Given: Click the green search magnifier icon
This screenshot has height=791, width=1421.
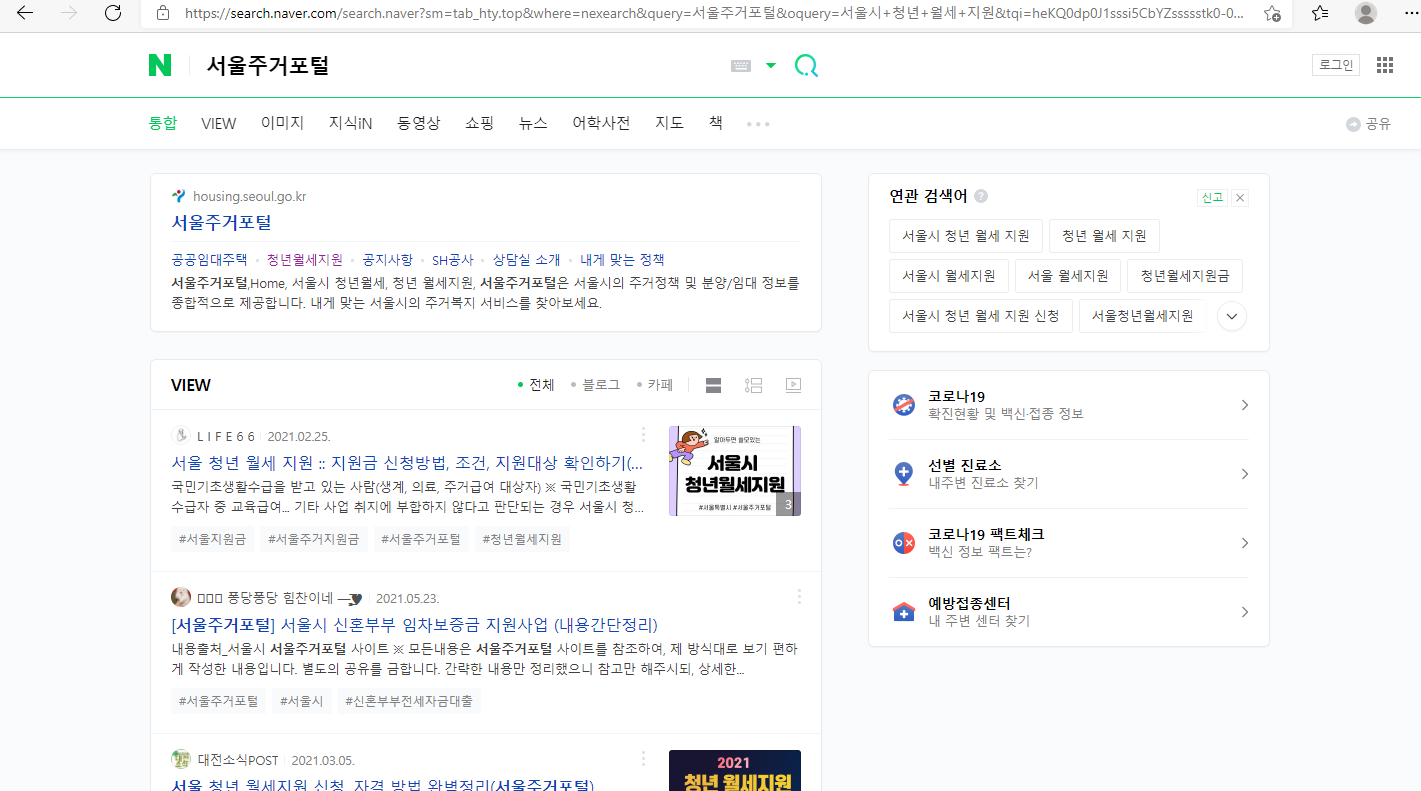Looking at the screenshot, I should click(806, 66).
